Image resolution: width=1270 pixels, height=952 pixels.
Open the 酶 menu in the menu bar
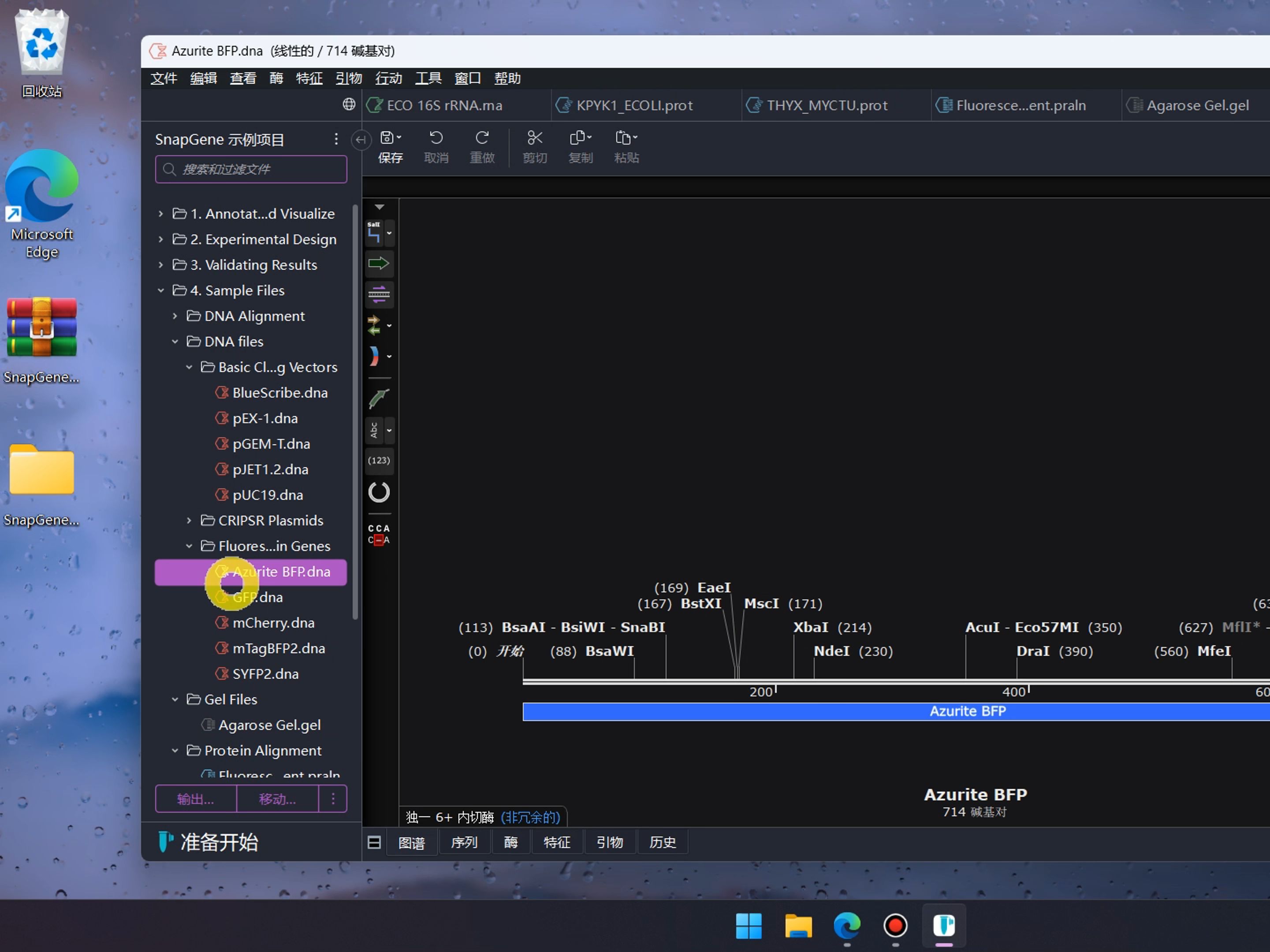[x=276, y=78]
